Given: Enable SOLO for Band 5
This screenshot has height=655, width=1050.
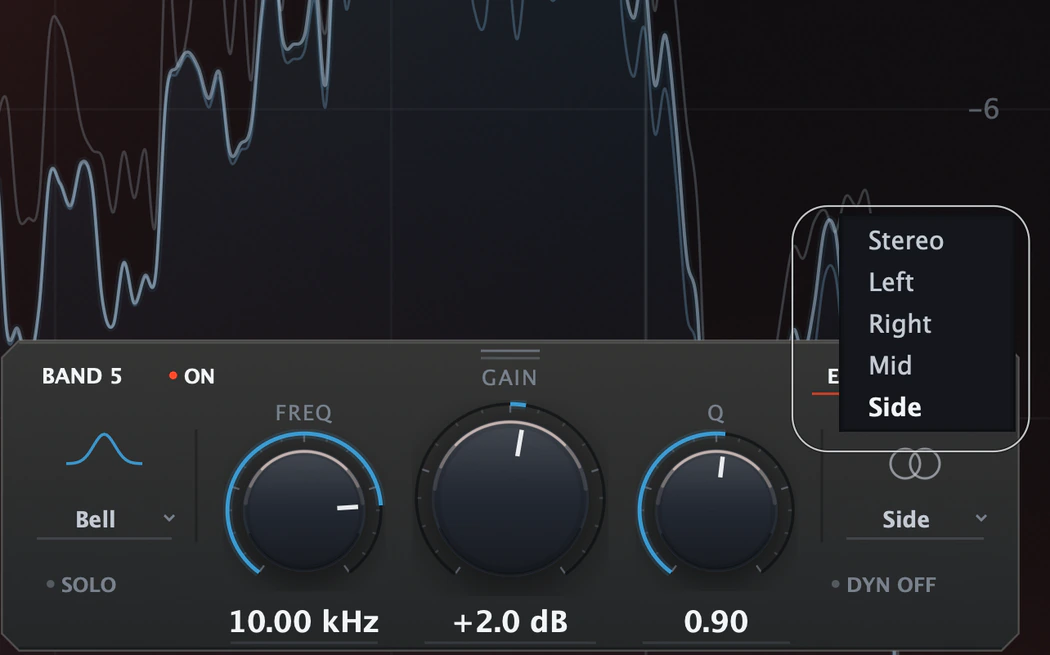Looking at the screenshot, I should pyautogui.click(x=81, y=585).
